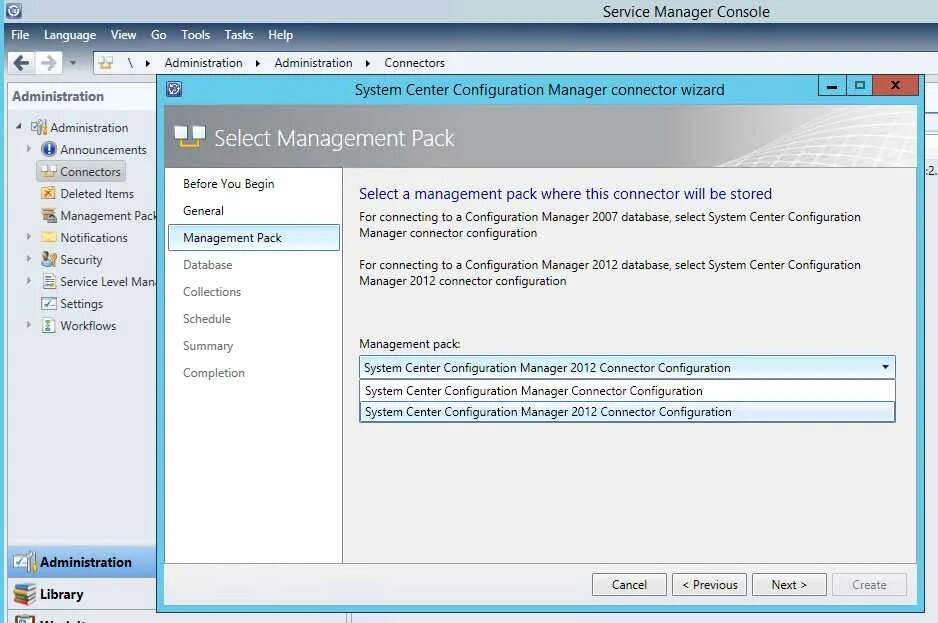
Task: Expand the Notifications tree node
Action: click(28, 236)
